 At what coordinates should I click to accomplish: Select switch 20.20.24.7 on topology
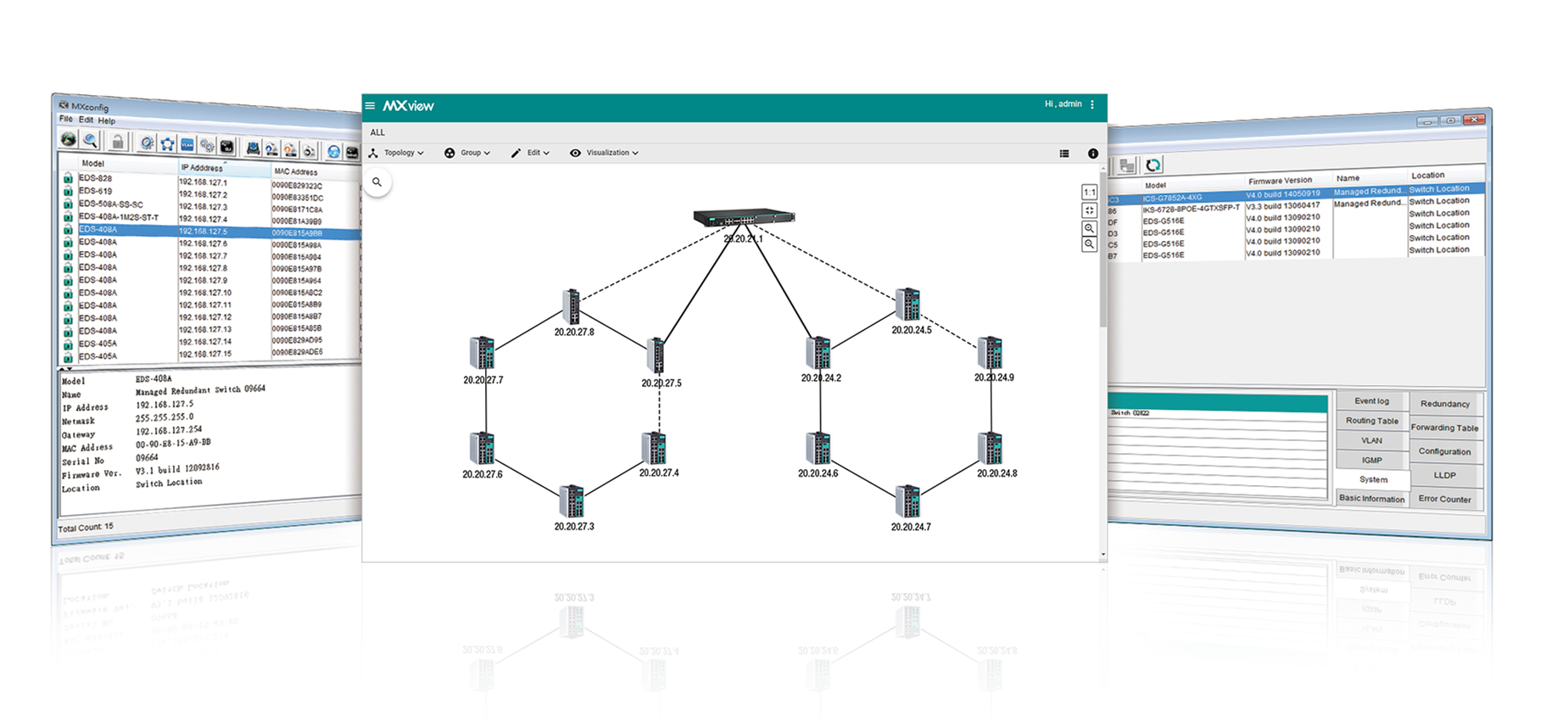click(908, 501)
